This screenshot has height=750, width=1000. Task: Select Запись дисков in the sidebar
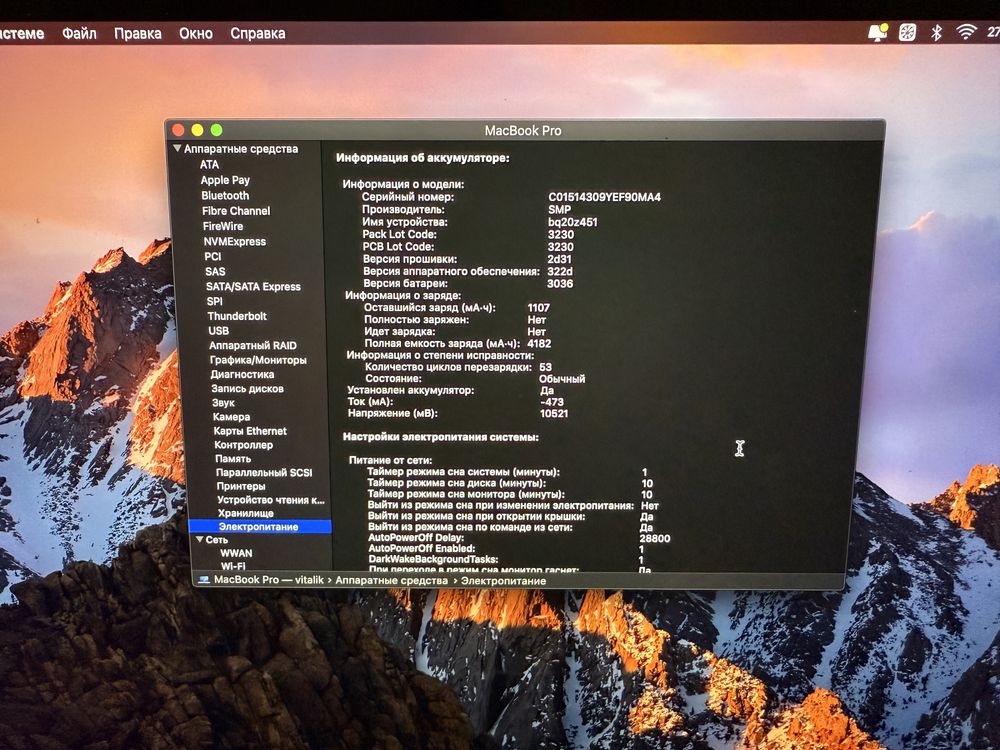tap(247, 388)
